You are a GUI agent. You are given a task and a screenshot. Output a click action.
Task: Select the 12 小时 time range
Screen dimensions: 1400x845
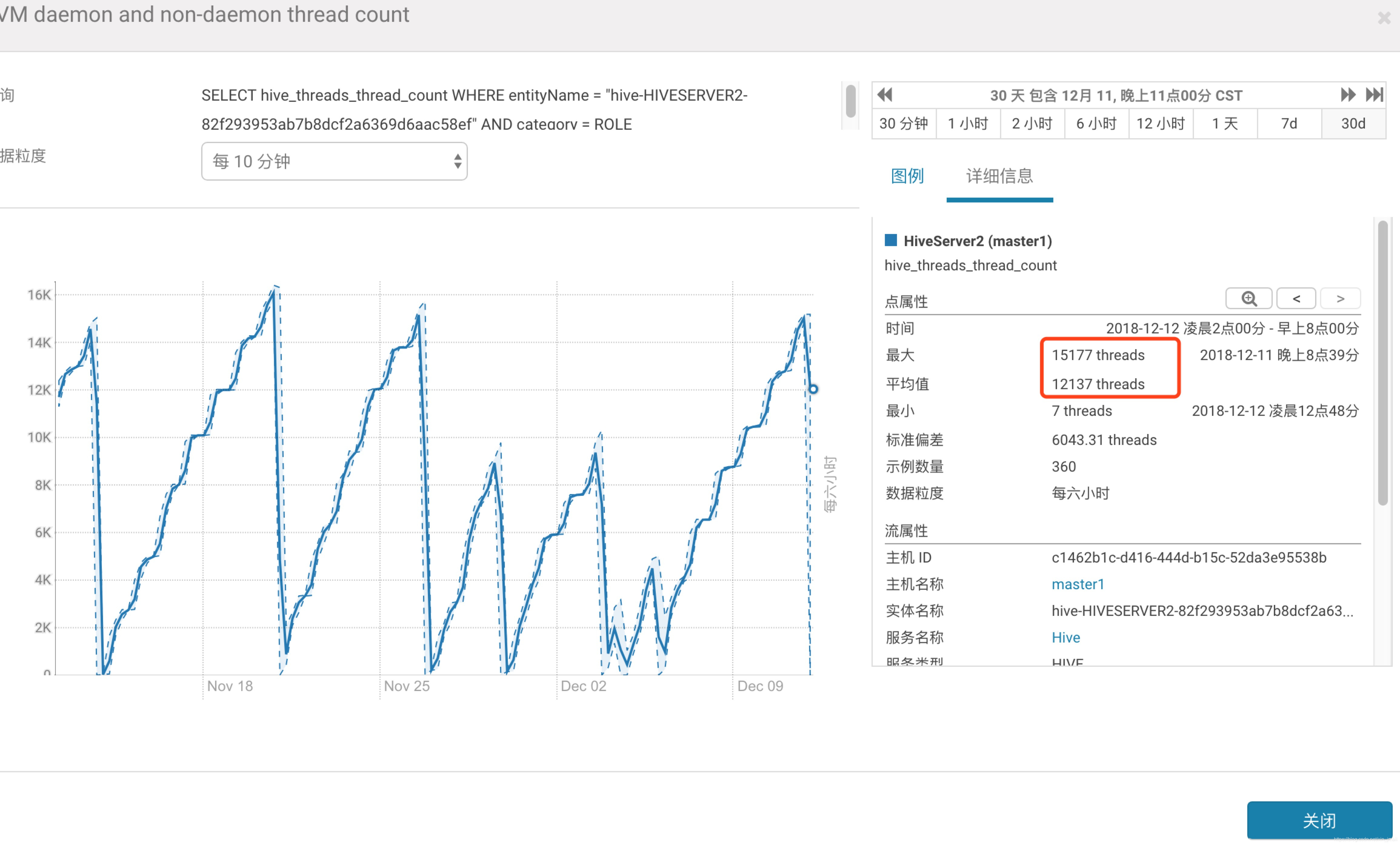[x=1160, y=123]
